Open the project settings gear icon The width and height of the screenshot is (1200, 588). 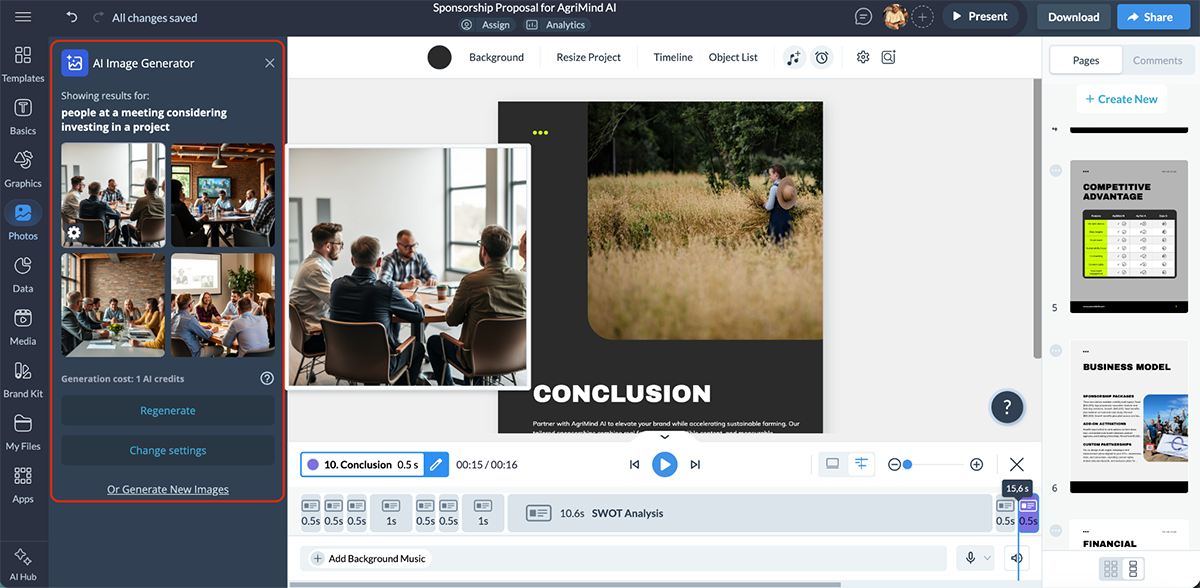[862, 57]
